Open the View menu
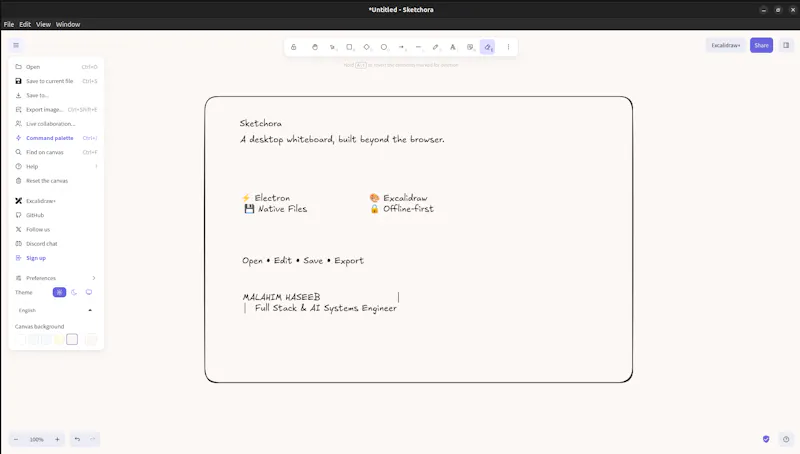This screenshot has height=454, width=800. (x=43, y=24)
